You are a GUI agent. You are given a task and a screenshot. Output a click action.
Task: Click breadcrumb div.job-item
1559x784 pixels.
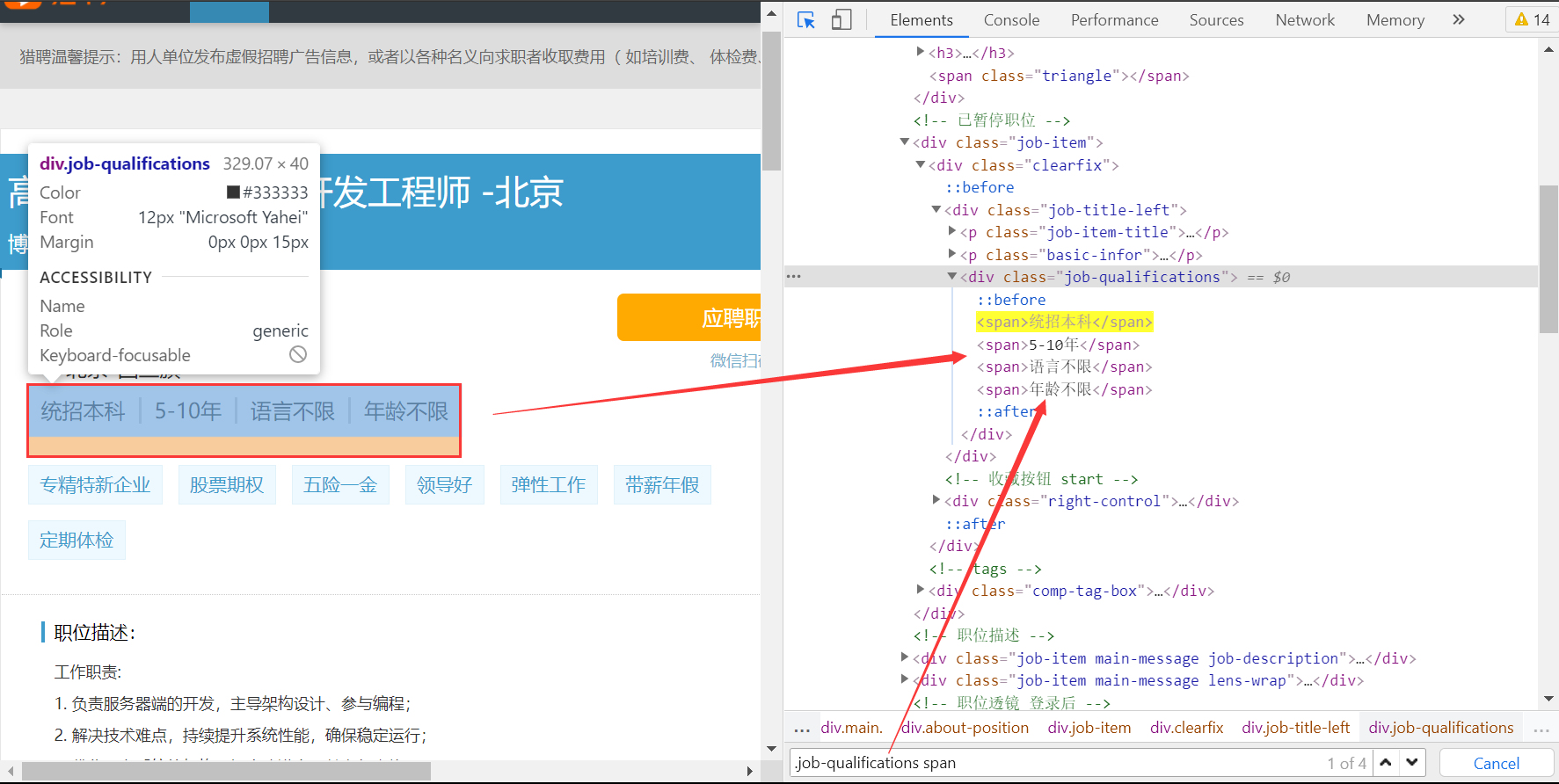point(1089,728)
